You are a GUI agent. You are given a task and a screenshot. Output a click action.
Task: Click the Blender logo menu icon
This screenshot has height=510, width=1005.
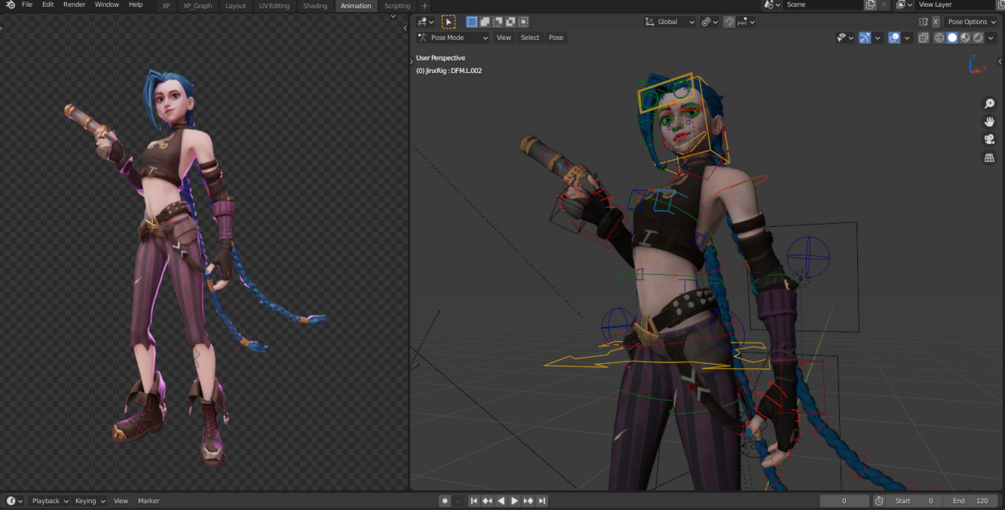pos(10,4)
